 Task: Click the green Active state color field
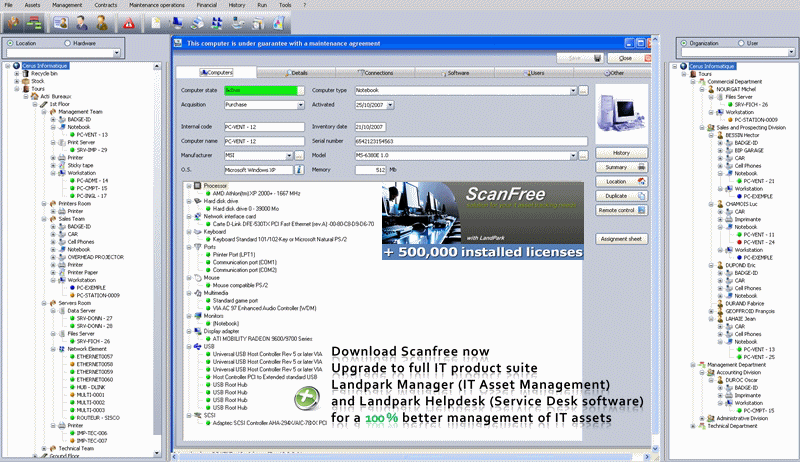(261, 90)
